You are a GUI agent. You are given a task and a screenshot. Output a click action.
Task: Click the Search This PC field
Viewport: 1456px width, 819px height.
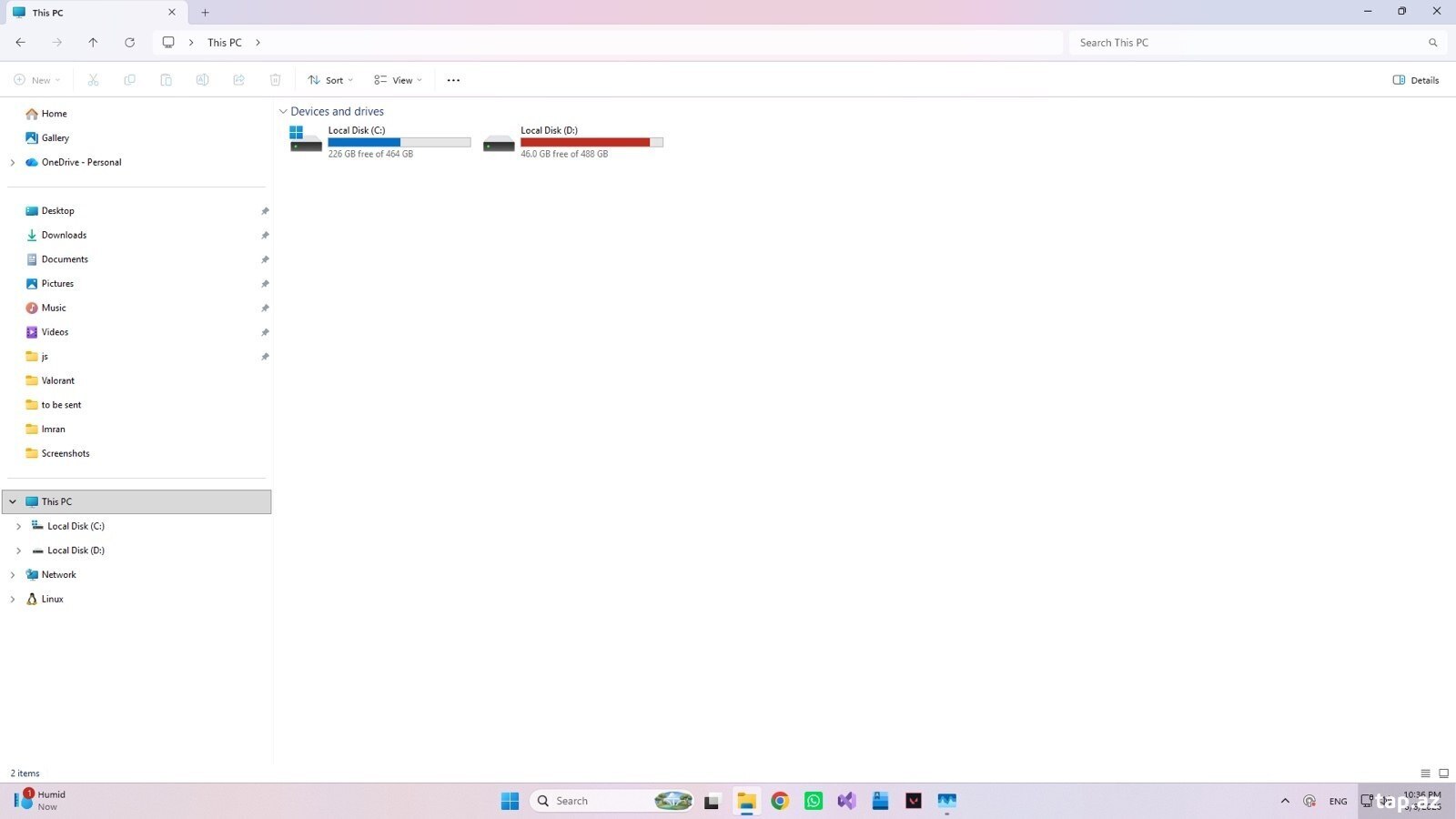pos(1258,43)
